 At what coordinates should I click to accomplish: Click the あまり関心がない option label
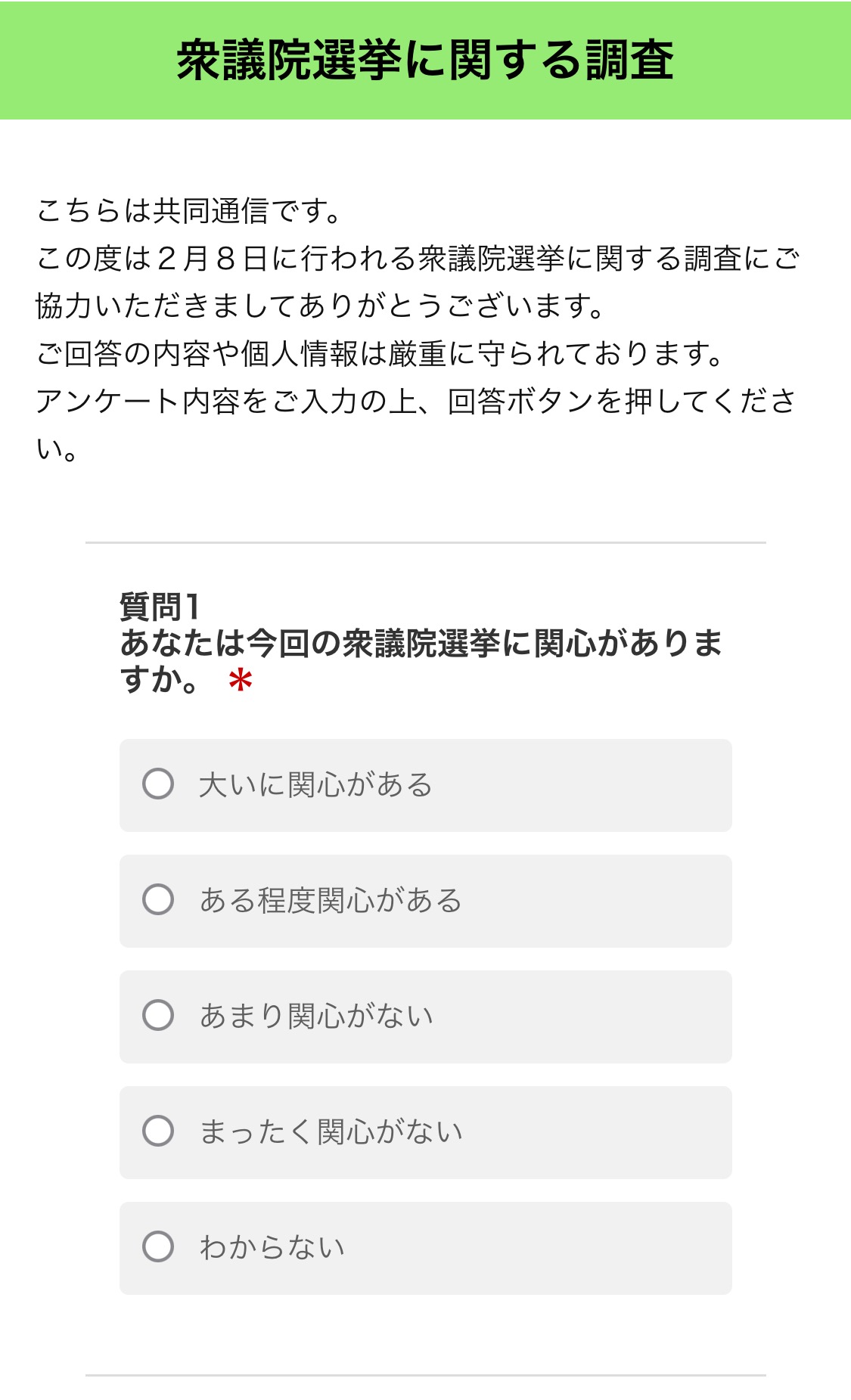click(x=316, y=1017)
